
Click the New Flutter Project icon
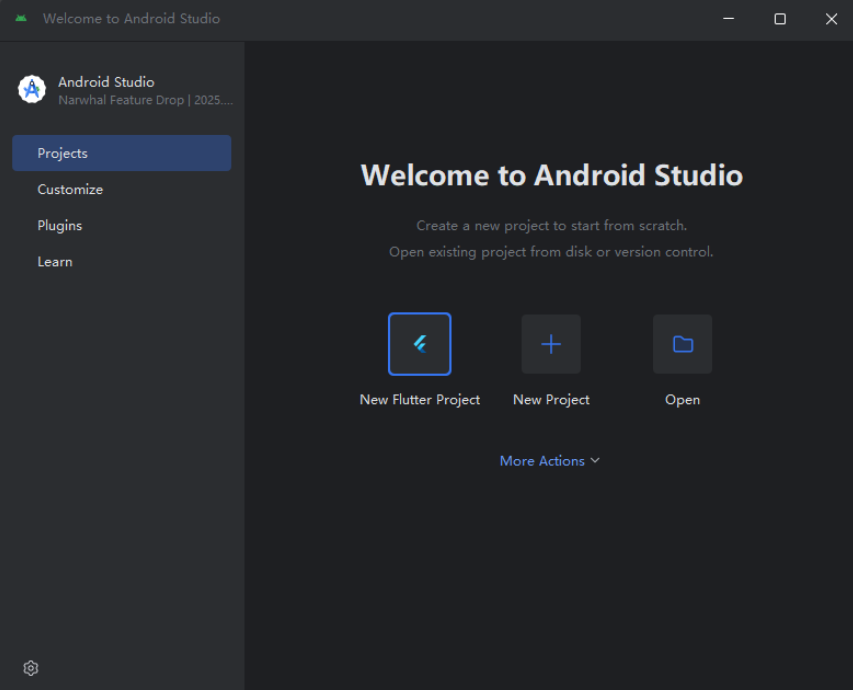pyautogui.click(x=419, y=344)
